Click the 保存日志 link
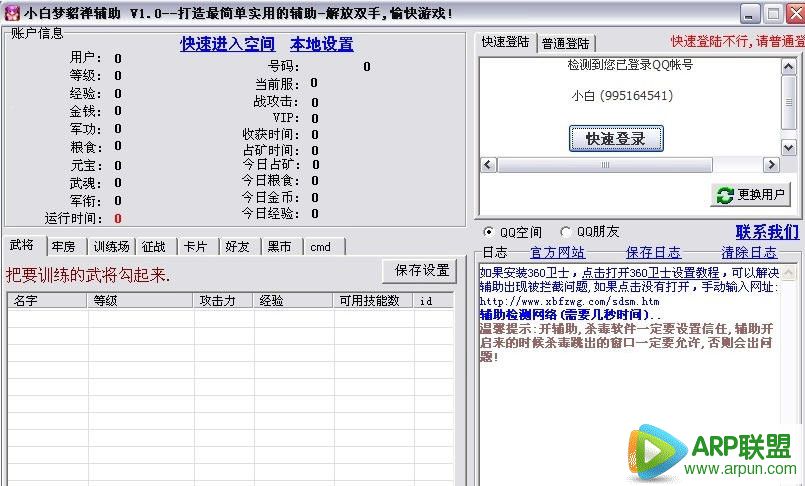Viewport: 805px width, 486px height. (654, 252)
